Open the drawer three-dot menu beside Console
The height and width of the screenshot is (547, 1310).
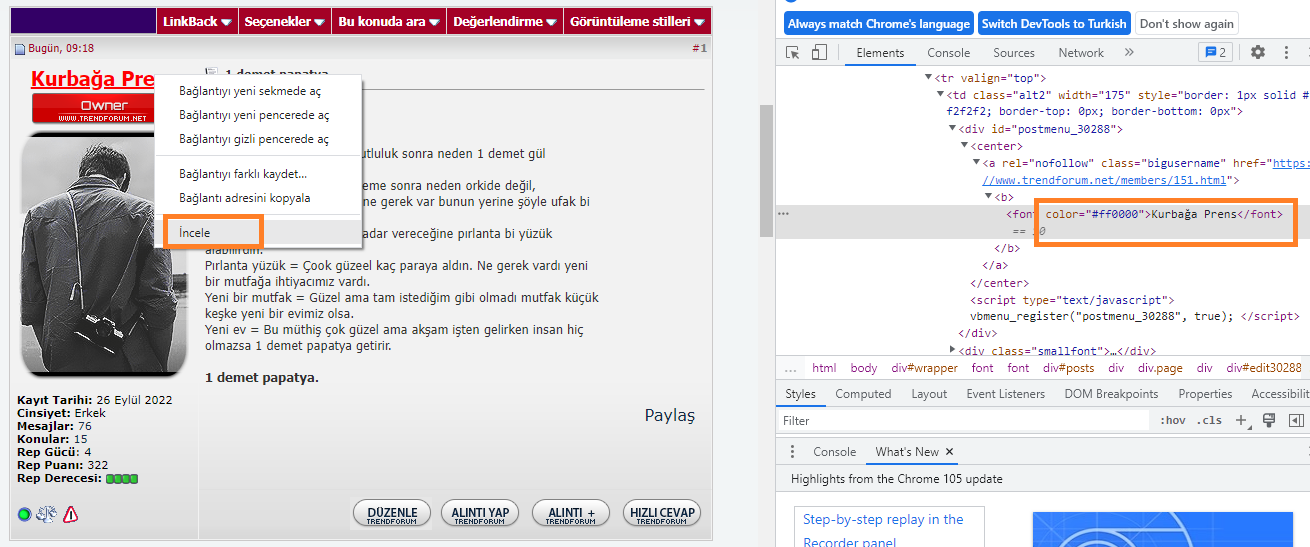tap(793, 452)
